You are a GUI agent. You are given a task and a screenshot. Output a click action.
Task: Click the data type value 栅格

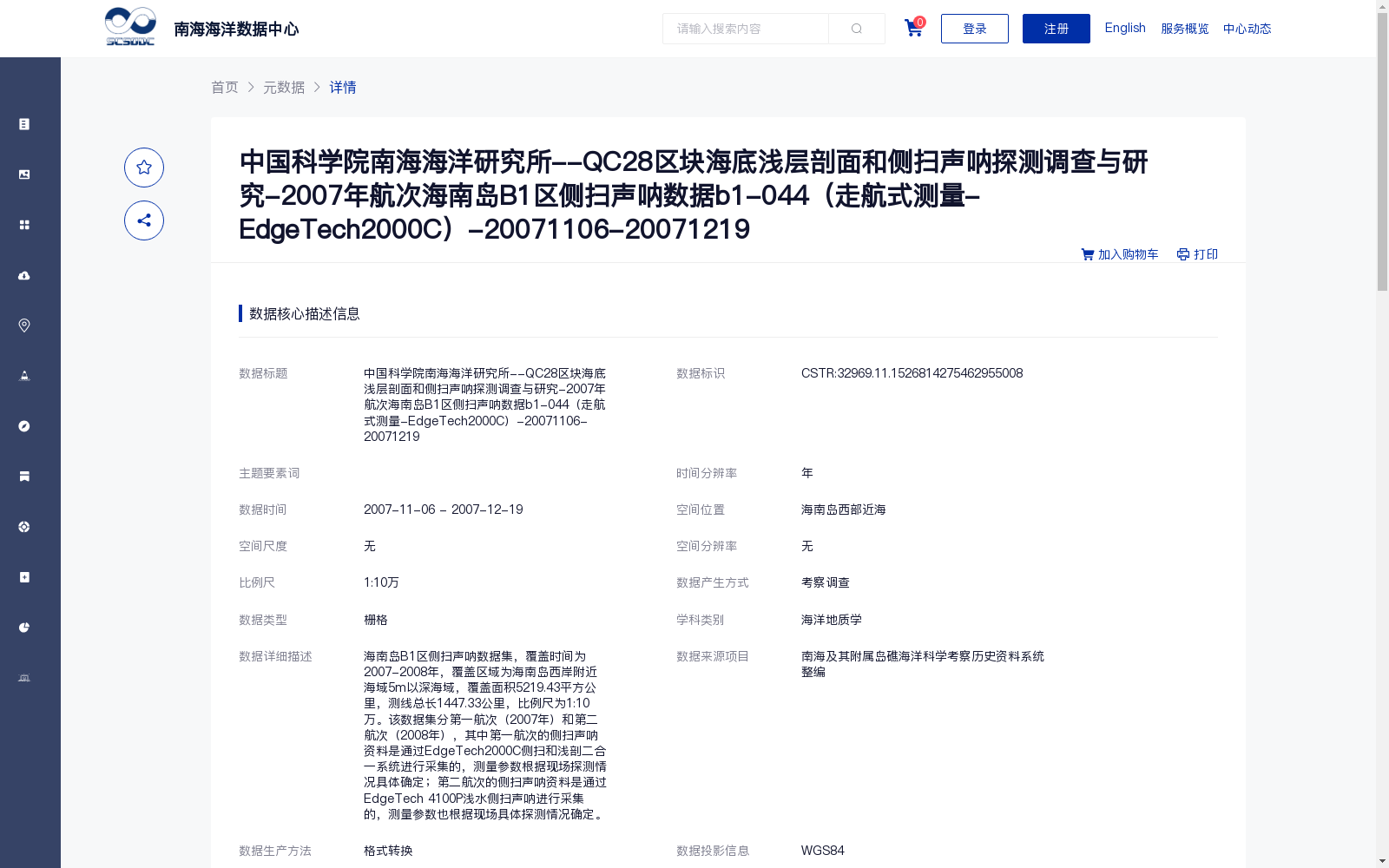[376, 620]
